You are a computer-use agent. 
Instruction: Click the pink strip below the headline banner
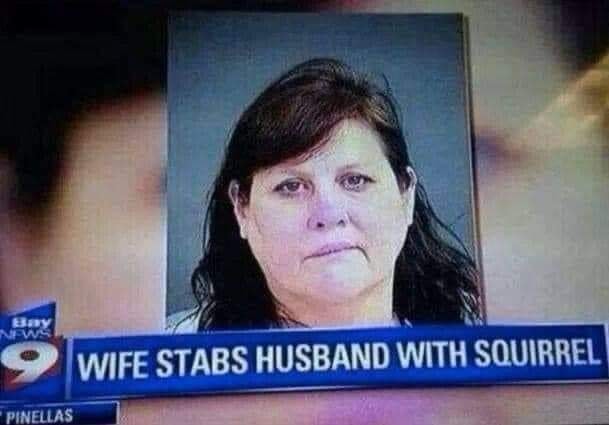click(361, 408)
